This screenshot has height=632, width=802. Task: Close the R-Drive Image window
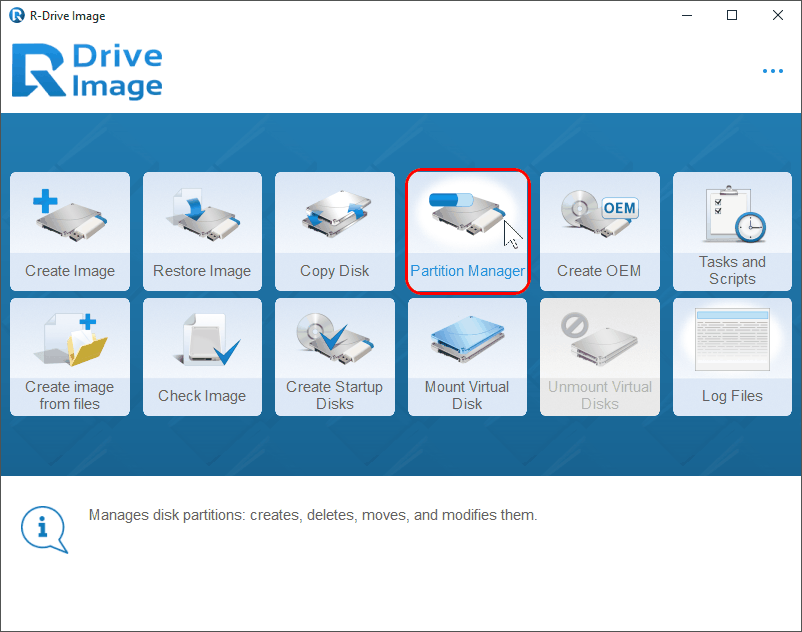pos(777,15)
